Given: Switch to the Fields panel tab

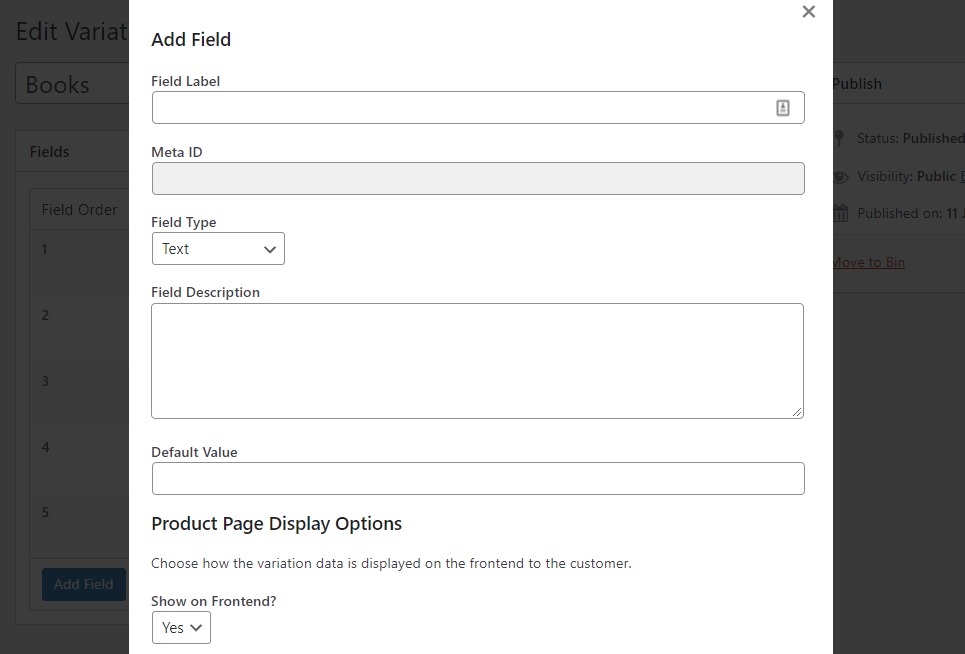Looking at the screenshot, I should click(49, 151).
